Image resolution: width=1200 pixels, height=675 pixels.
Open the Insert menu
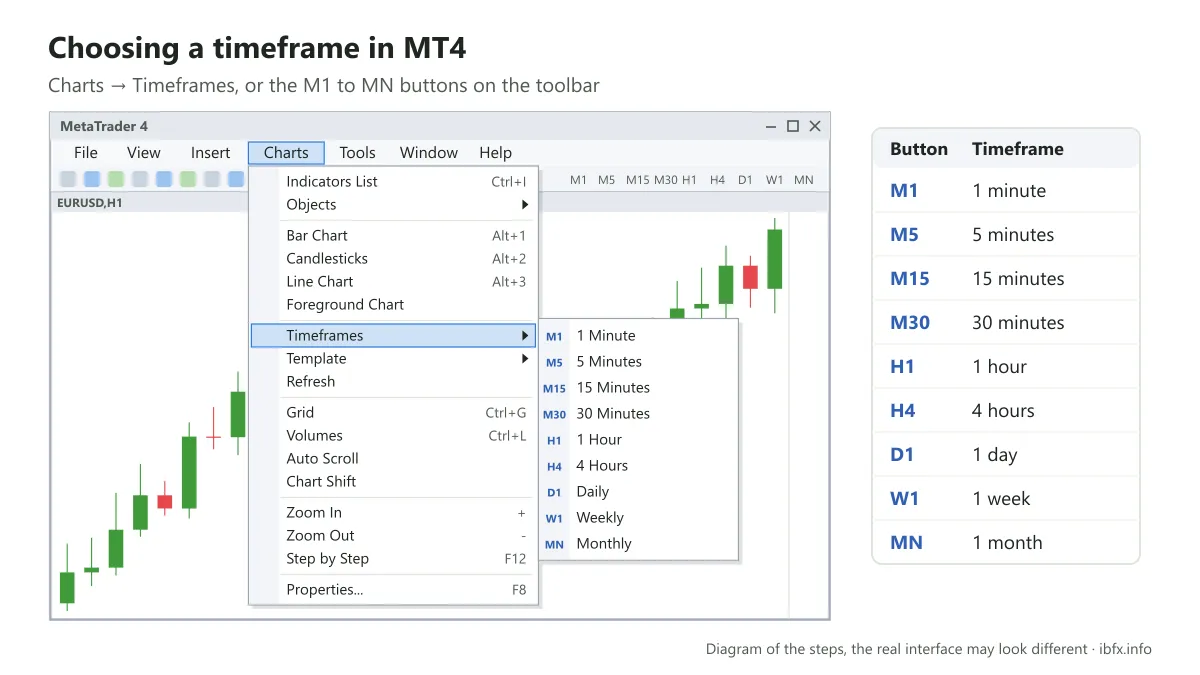click(x=210, y=153)
